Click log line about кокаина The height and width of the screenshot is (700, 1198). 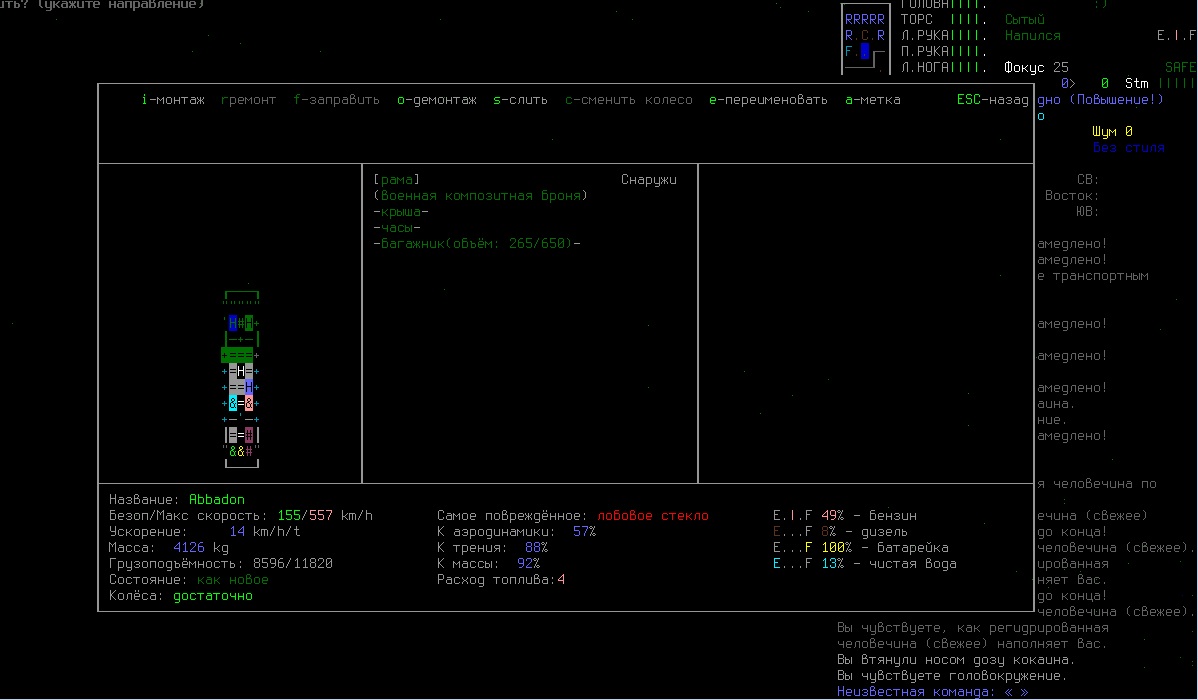[x=956, y=660]
